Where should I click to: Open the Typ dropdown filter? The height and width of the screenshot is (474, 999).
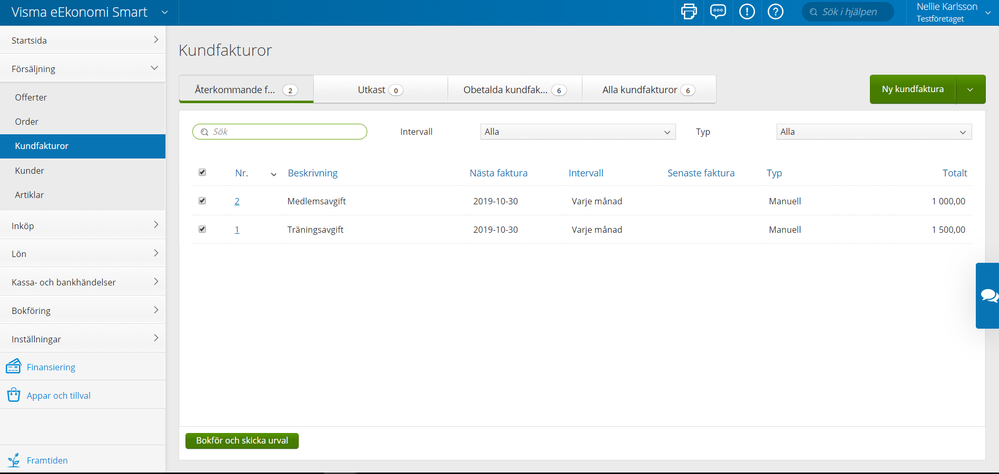point(873,131)
